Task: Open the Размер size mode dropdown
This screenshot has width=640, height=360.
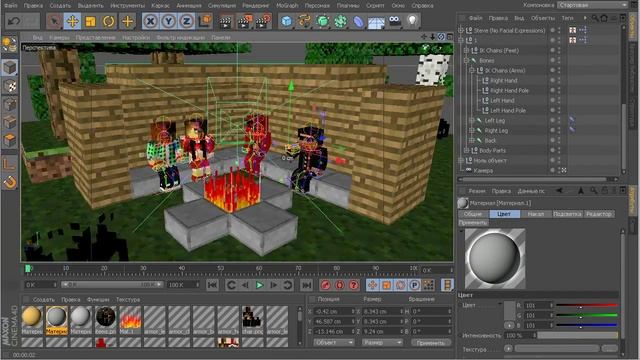Action: click(382, 342)
